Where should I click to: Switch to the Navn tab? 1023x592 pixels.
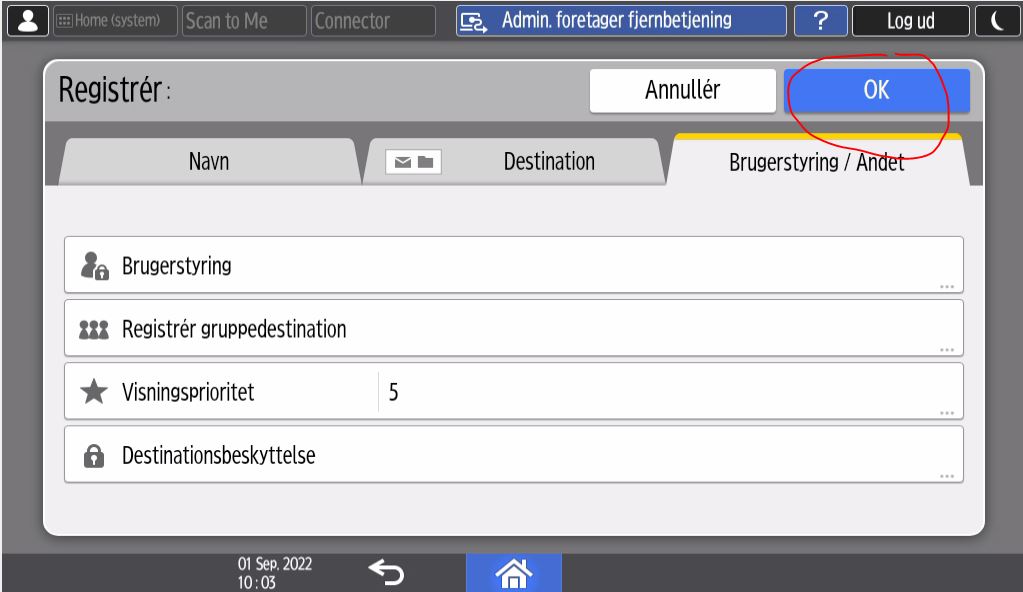click(208, 162)
